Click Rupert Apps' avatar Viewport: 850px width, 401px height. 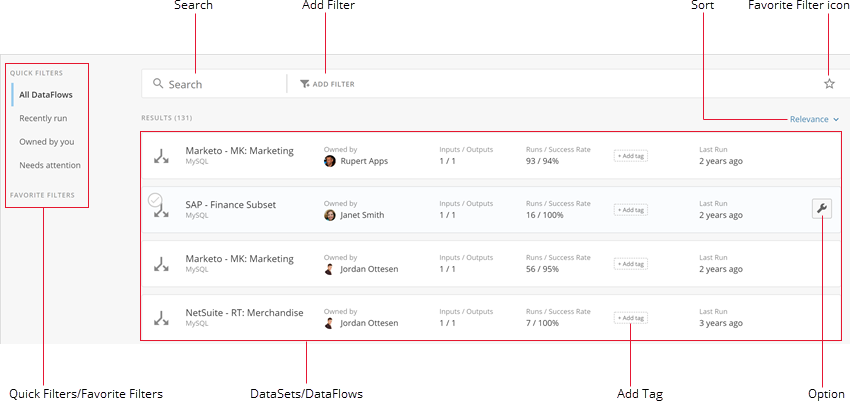tap(330, 161)
